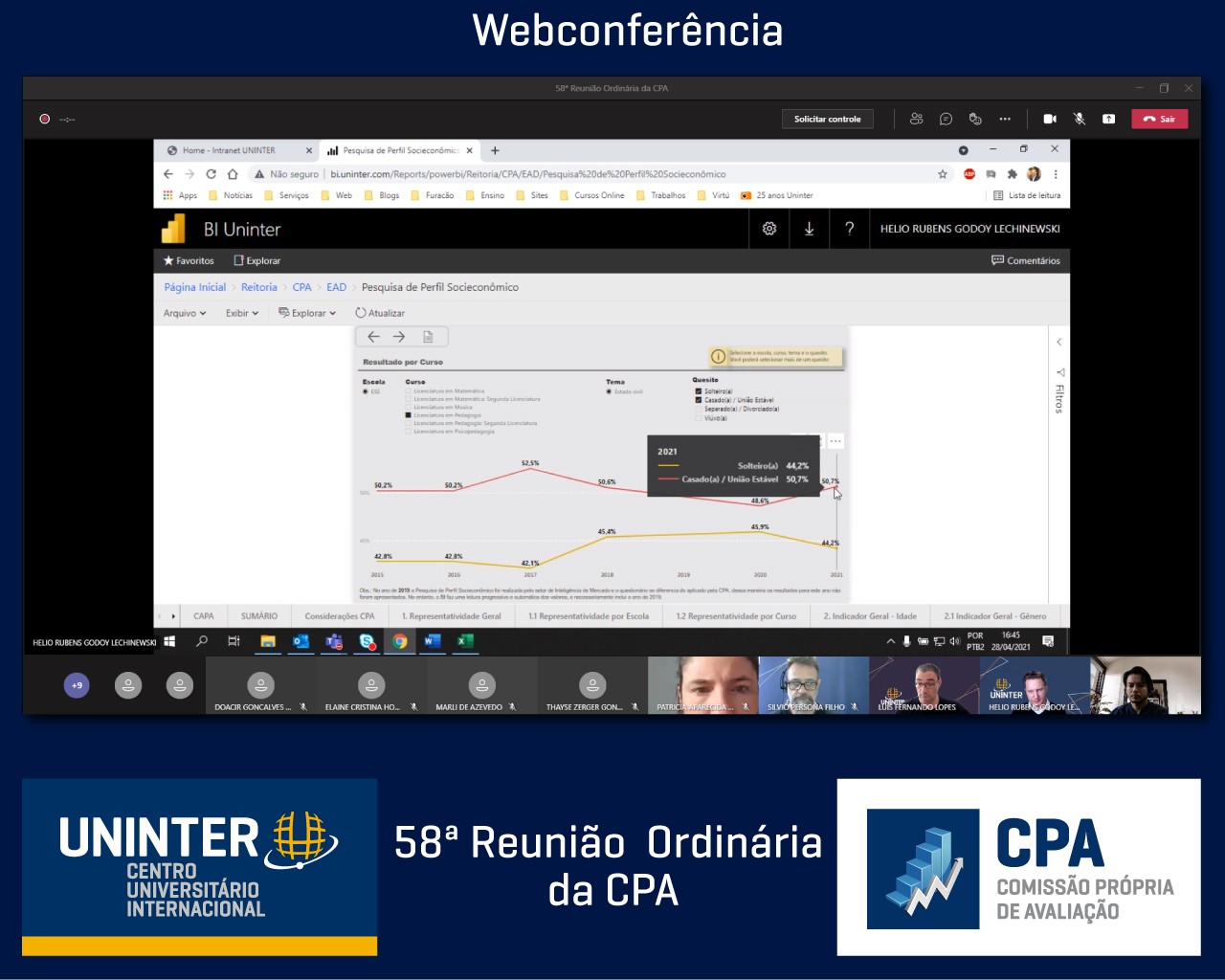
Task: Select the 2. Indicador Geral - Idade tab
Action: pos(870,616)
